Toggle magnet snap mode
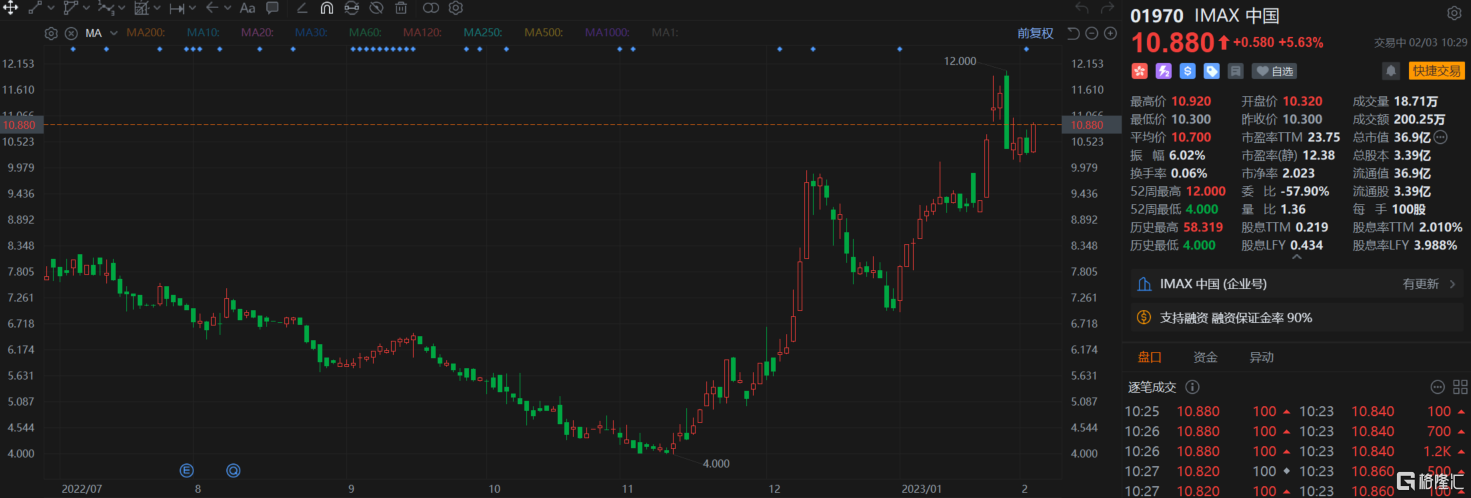This screenshot has height=498, width=1471. tap(327, 8)
